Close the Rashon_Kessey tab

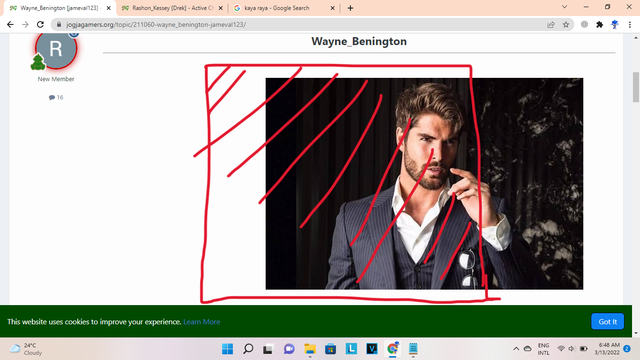coord(220,8)
